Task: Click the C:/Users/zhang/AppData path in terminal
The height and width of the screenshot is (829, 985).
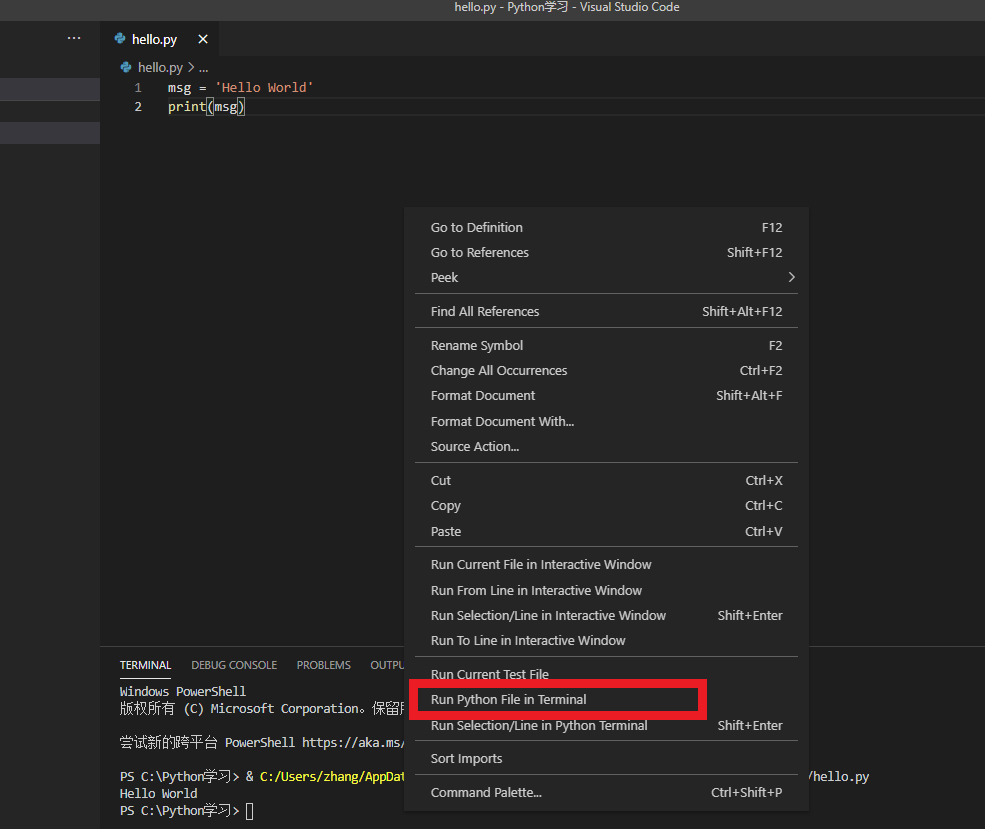Action: pyautogui.click(x=332, y=777)
